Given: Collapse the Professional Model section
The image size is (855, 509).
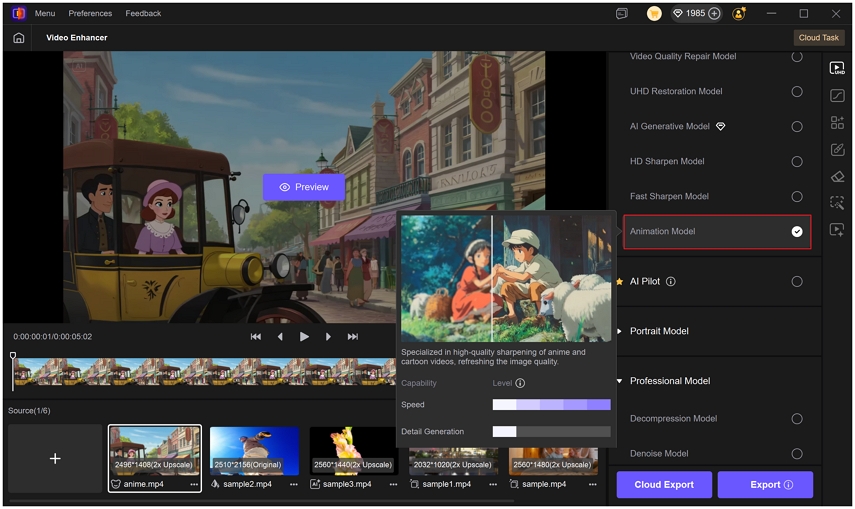Looking at the screenshot, I should tap(619, 381).
